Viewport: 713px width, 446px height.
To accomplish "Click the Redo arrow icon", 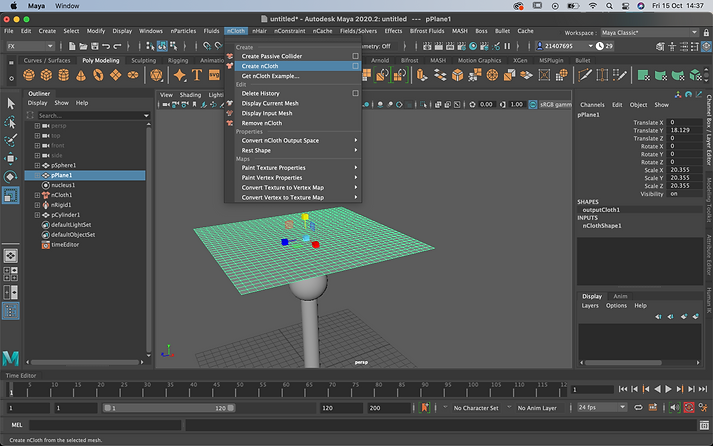I will [x=117, y=46].
